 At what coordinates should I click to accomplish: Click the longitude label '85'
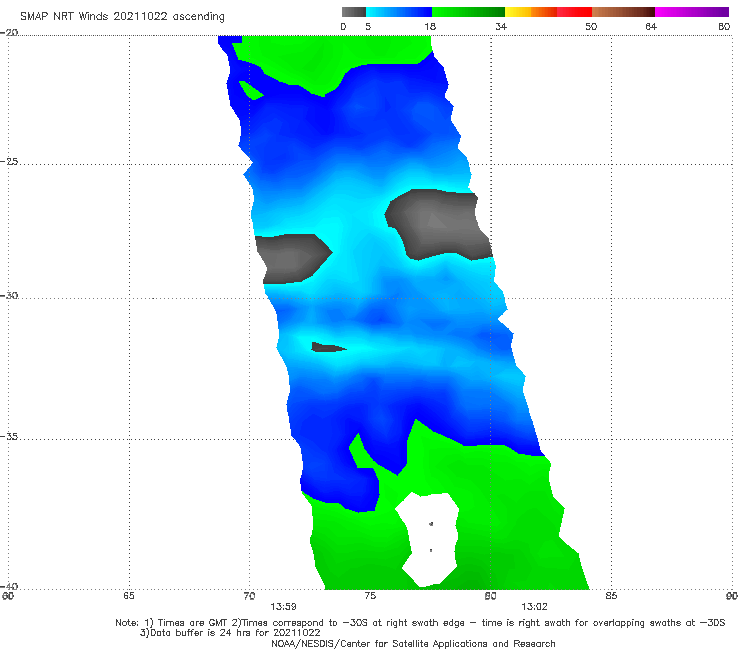tap(611, 596)
